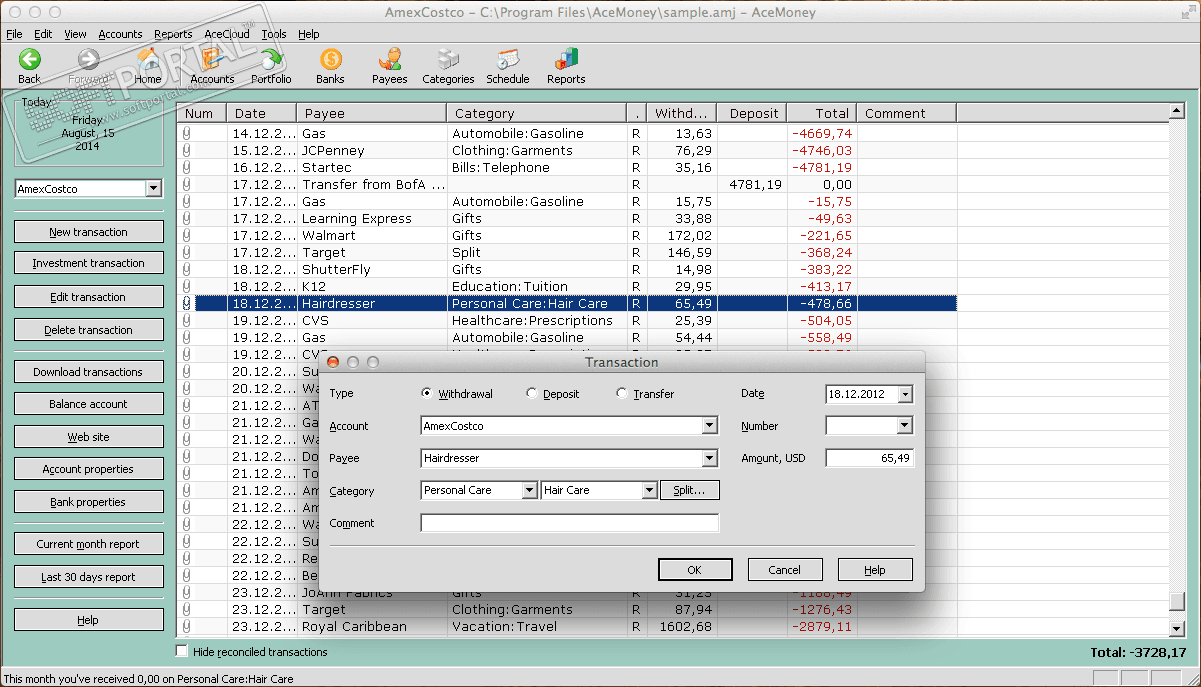Sort by Payee column header
The width and height of the screenshot is (1201, 687).
pyautogui.click(x=371, y=113)
